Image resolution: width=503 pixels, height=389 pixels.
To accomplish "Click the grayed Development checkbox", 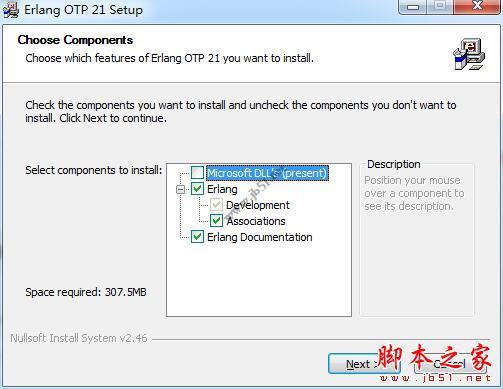I will click(x=216, y=205).
